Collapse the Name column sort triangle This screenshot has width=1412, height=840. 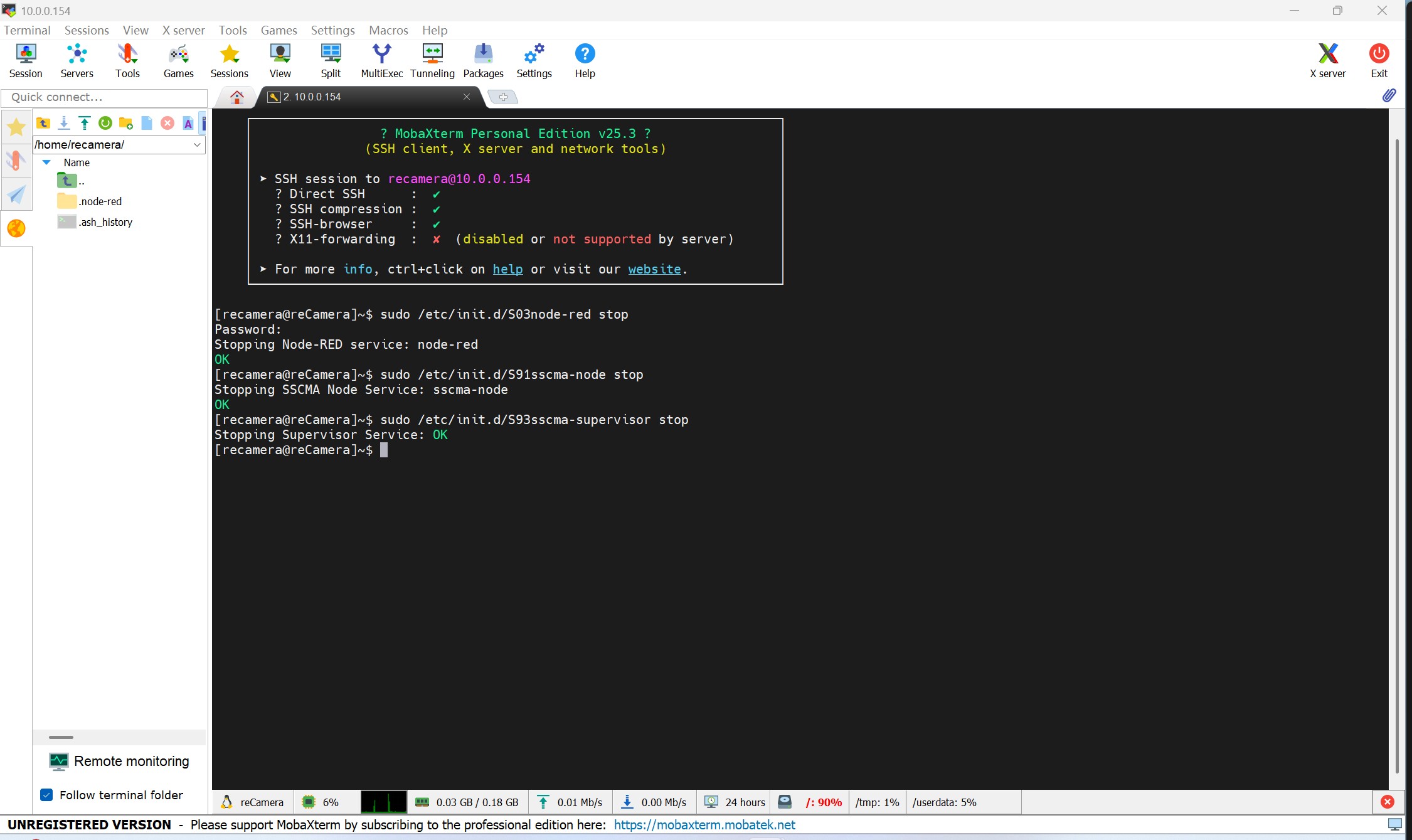(46, 162)
